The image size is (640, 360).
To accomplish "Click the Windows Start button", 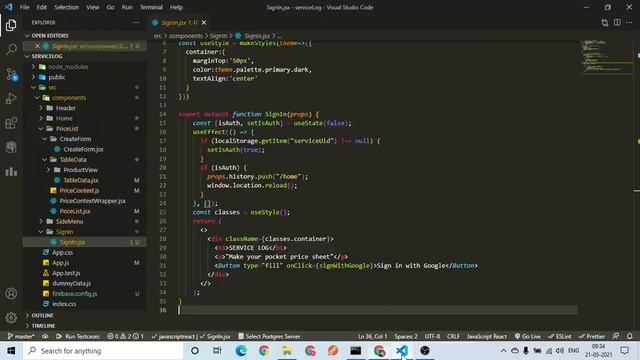I will [x=11, y=351].
